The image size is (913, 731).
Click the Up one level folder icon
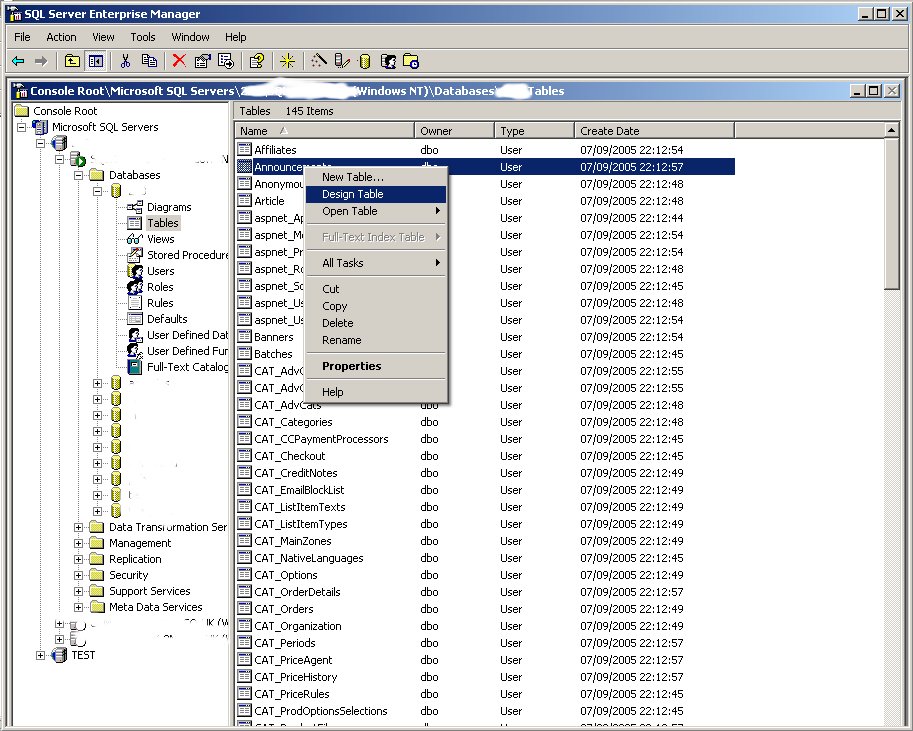[x=73, y=61]
